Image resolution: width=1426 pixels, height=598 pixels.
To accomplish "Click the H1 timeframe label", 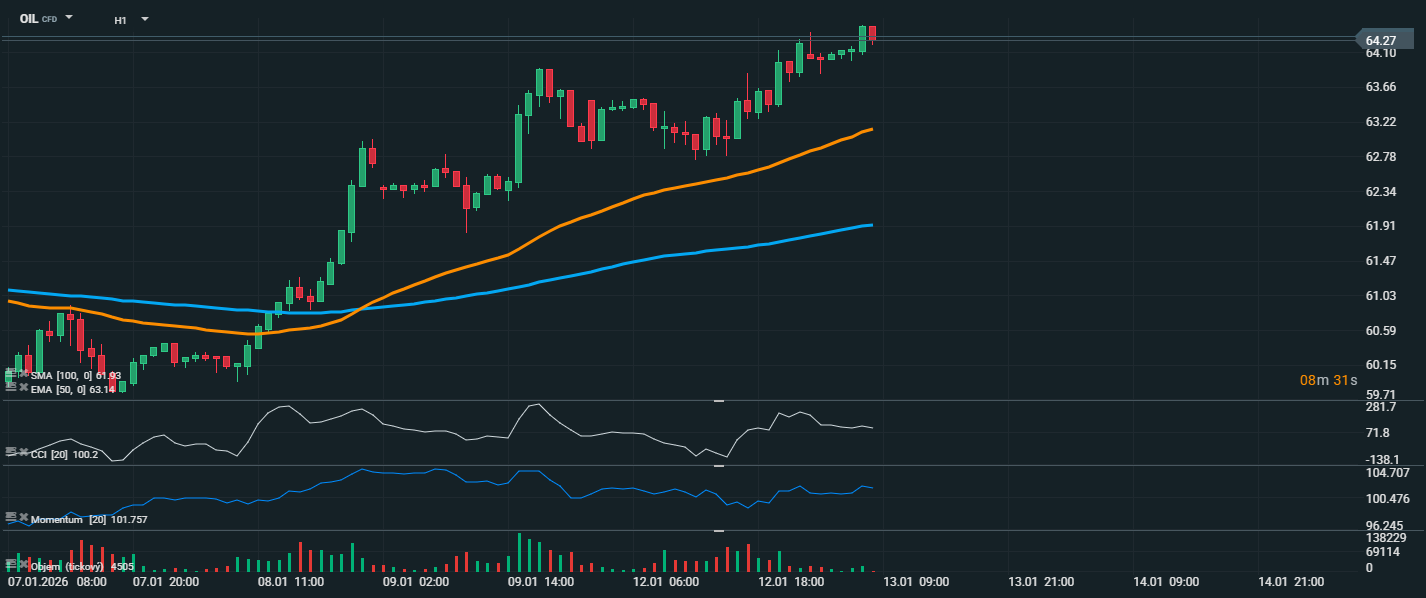I will (120, 19).
